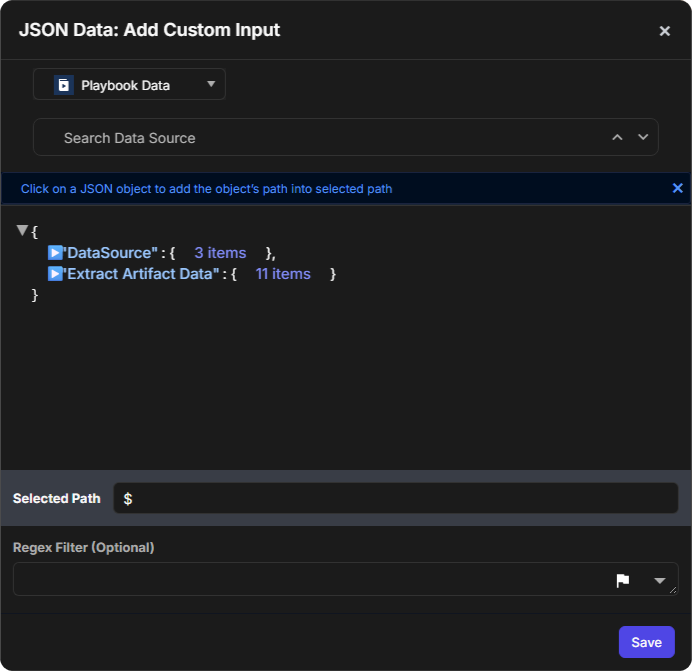The width and height of the screenshot is (692, 671).
Task: Save the custom input
Action: point(647,642)
